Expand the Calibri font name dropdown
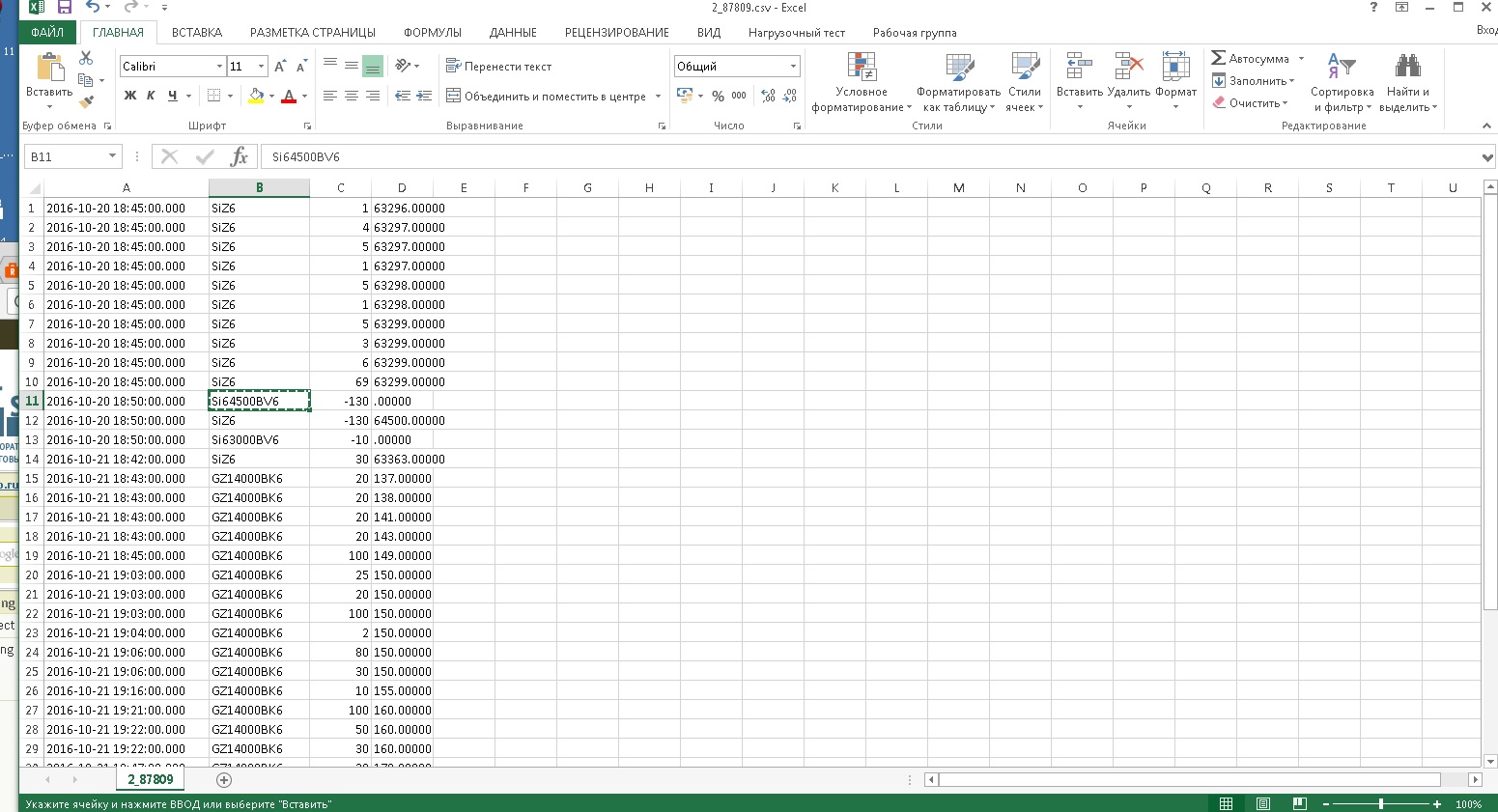Image resolution: width=1498 pixels, height=812 pixels. (219, 67)
